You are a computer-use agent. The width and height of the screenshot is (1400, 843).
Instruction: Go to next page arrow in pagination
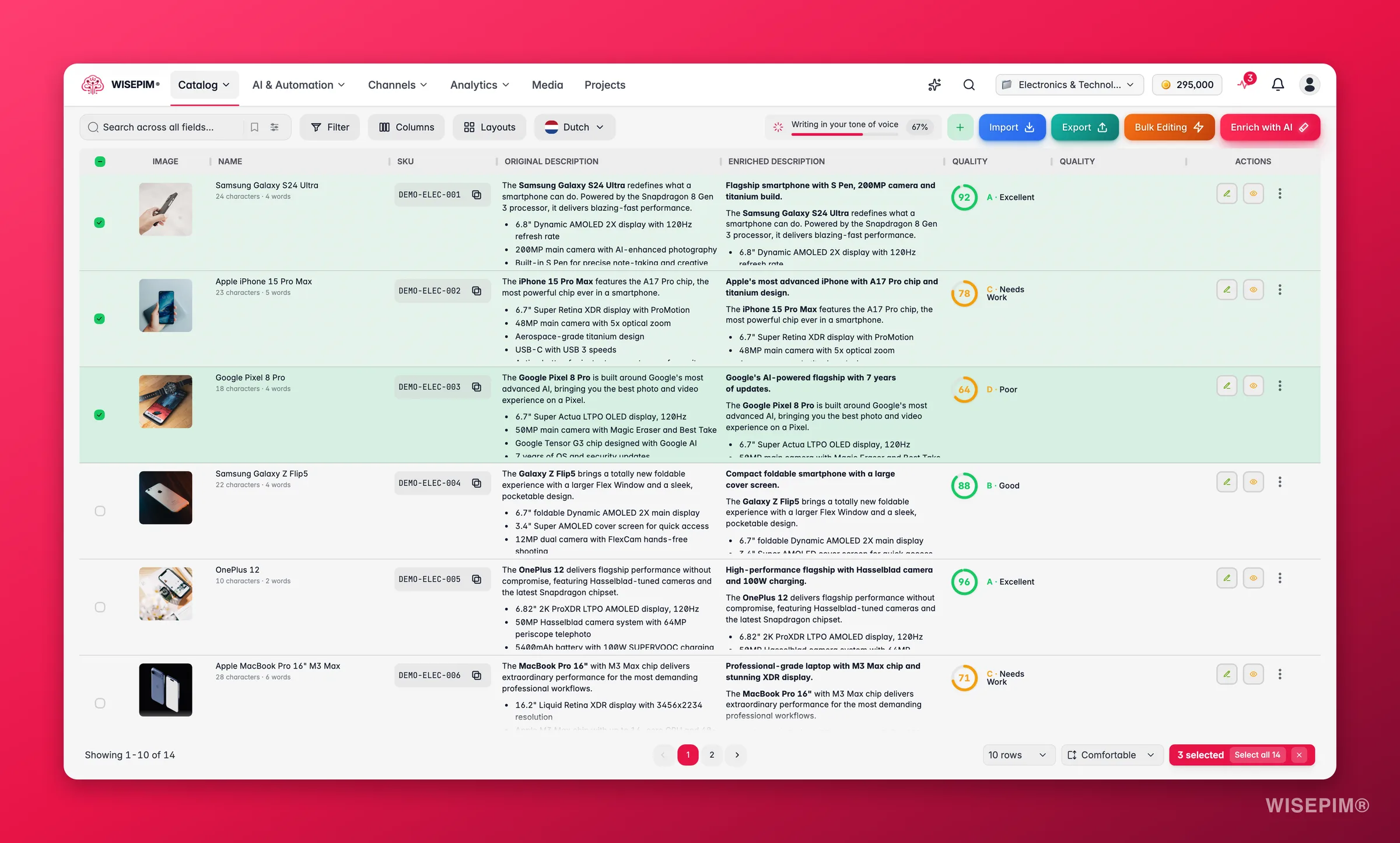(737, 755)
